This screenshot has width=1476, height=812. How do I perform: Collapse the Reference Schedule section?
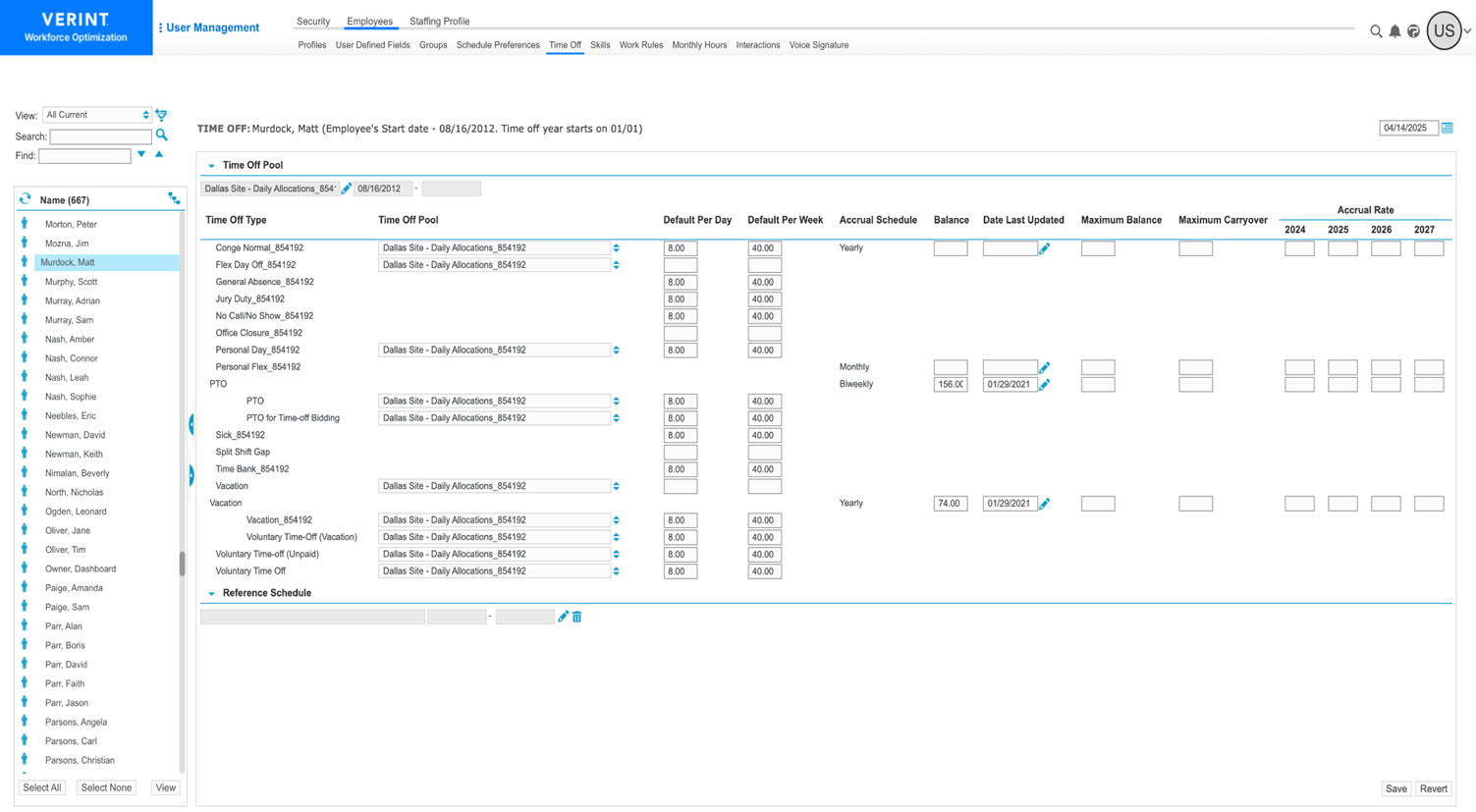(211, 594)
